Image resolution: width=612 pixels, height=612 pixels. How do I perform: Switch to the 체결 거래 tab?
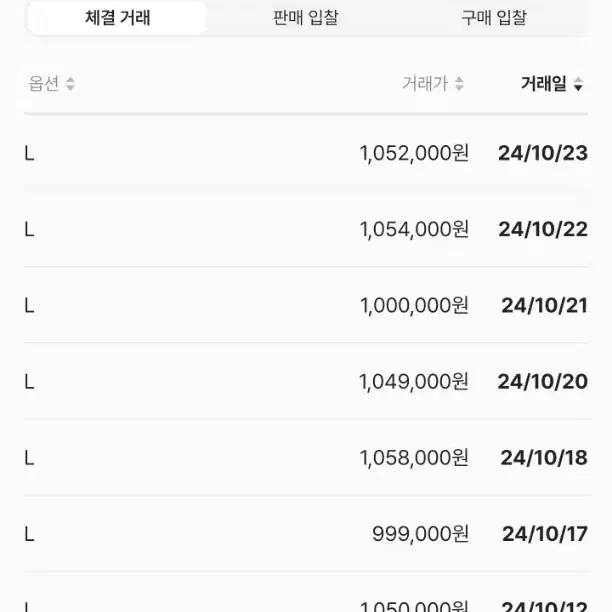[x=117, y=18]
